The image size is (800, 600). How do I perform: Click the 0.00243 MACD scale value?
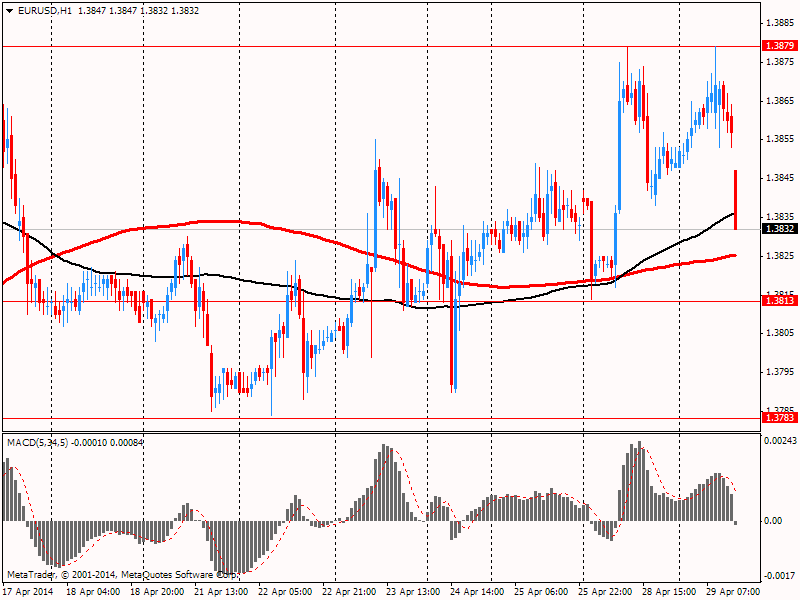(778, 441)
